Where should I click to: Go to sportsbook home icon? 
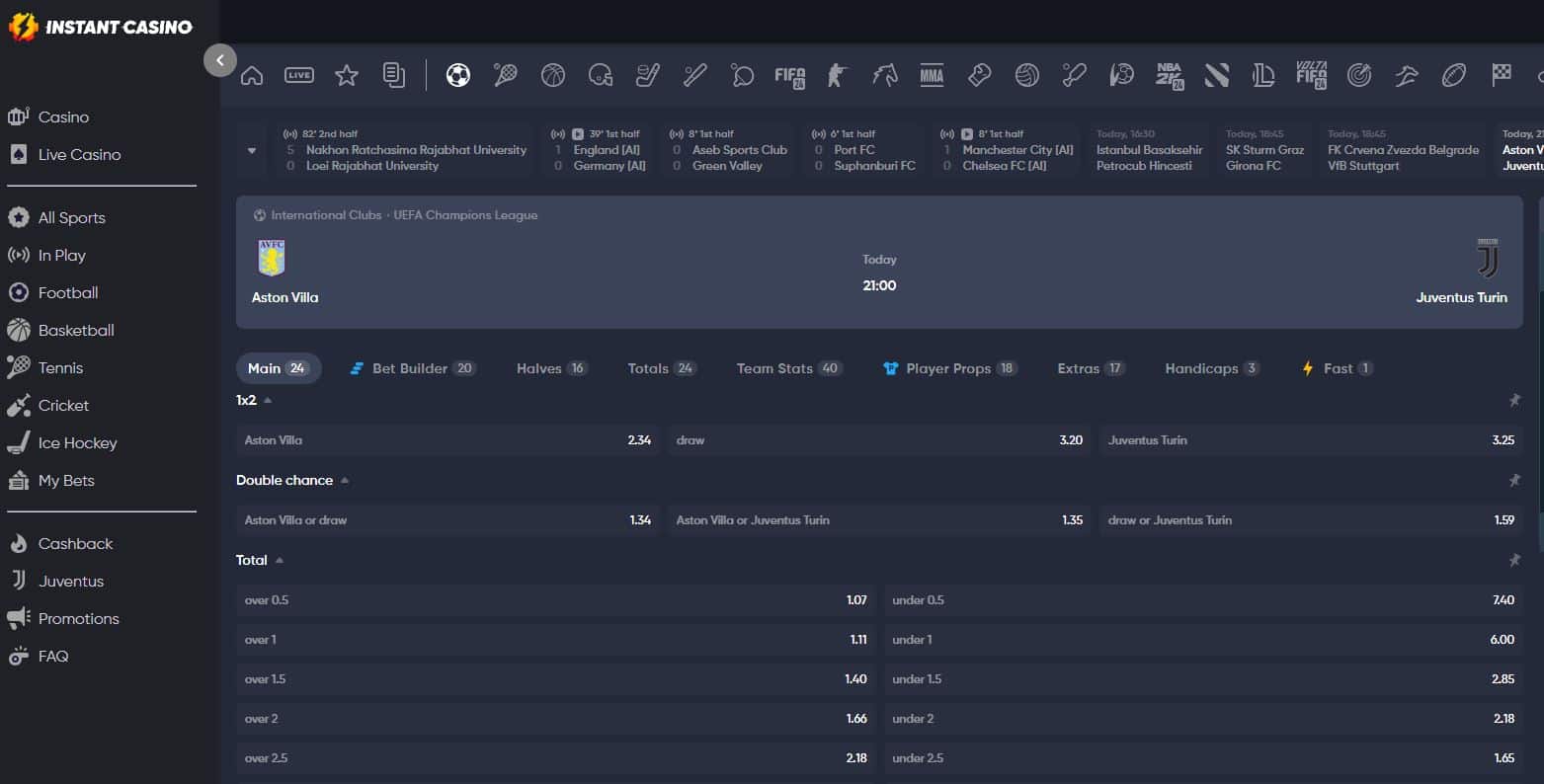coord(252,75)
